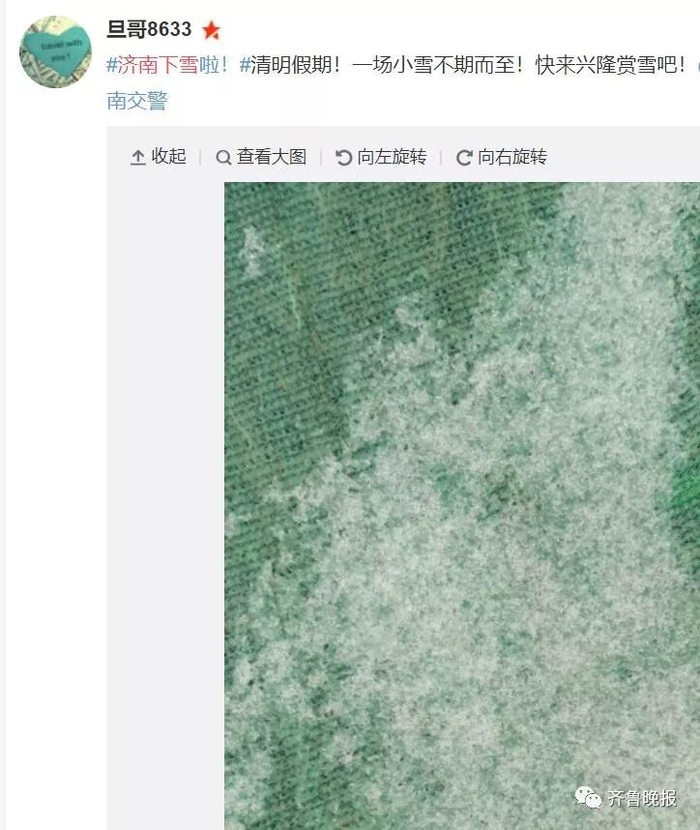The image size is (700, 830).
Task: Select the 向右旋转 label
Action: (x=512, y=157)
